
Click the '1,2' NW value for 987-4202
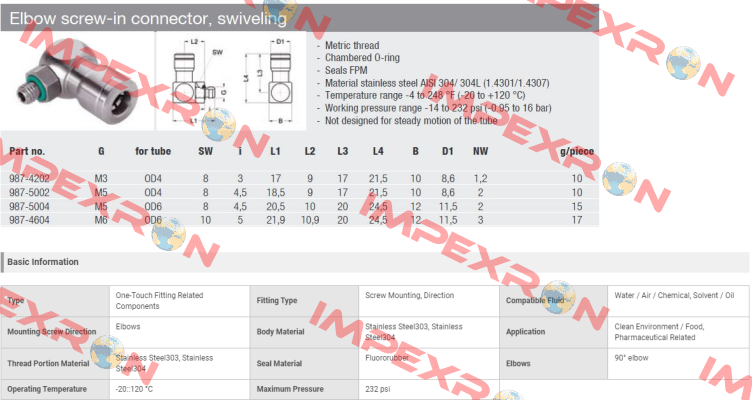coord(480,178)
